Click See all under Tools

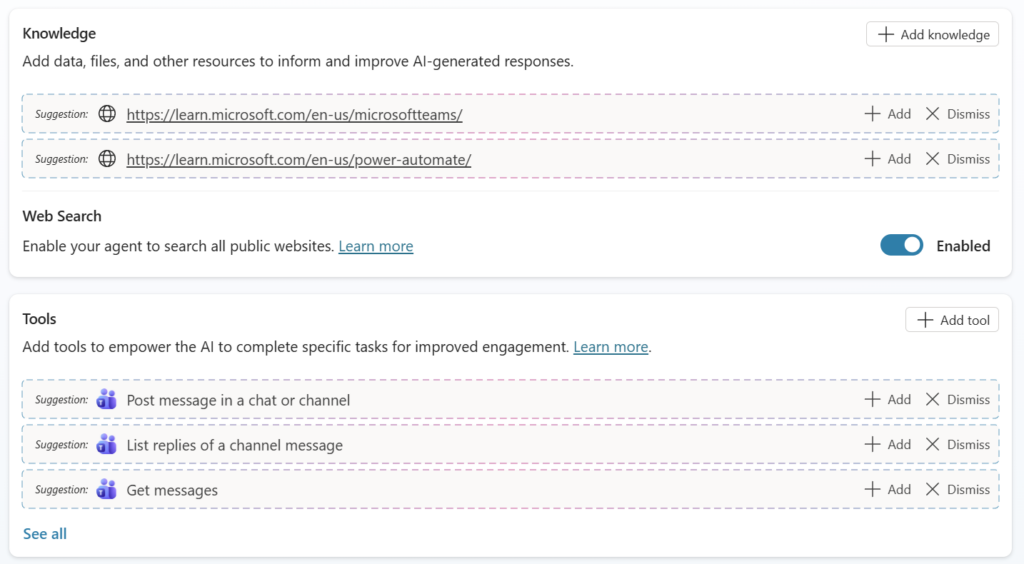44,534
